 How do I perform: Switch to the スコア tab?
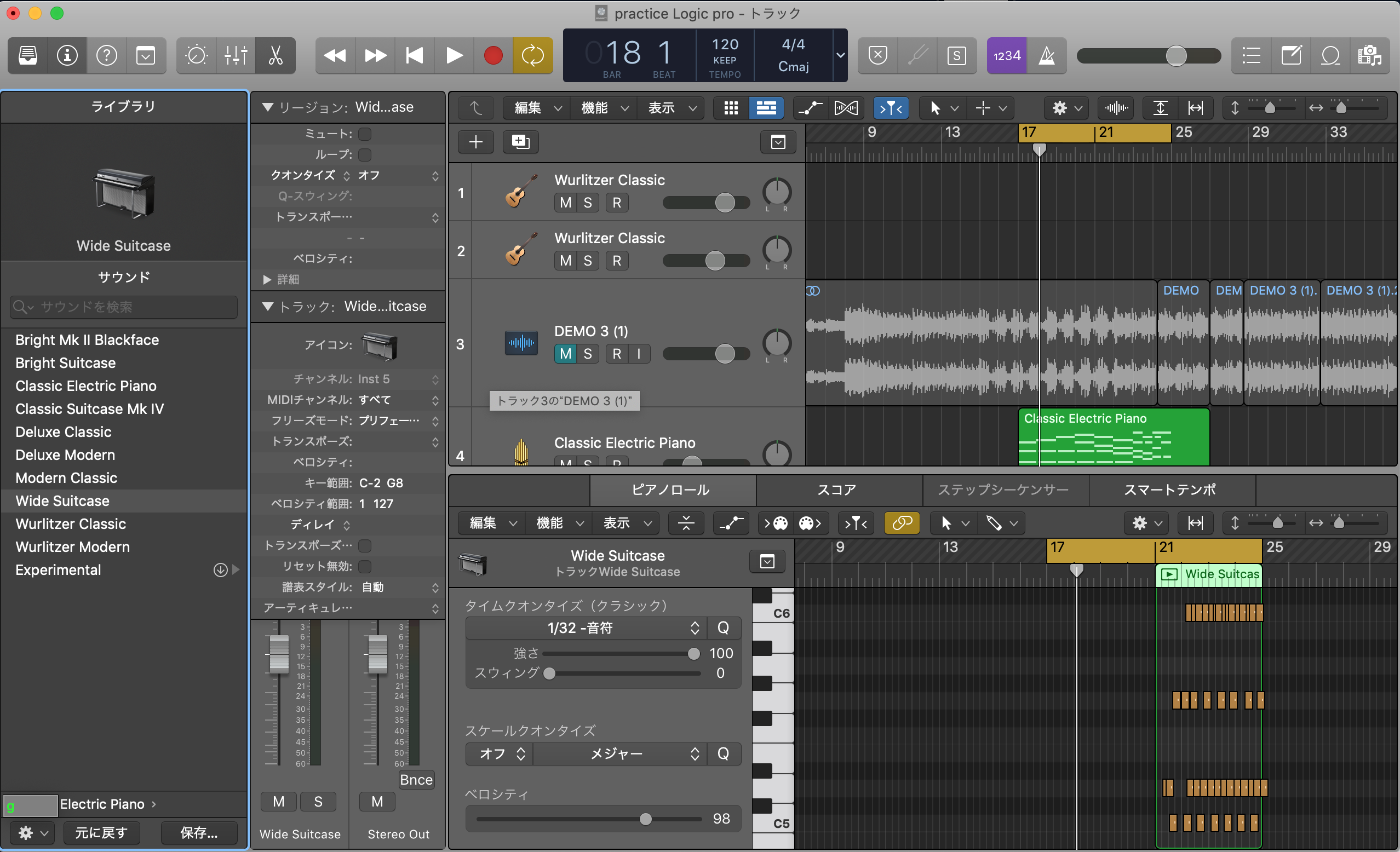[838, 490]
